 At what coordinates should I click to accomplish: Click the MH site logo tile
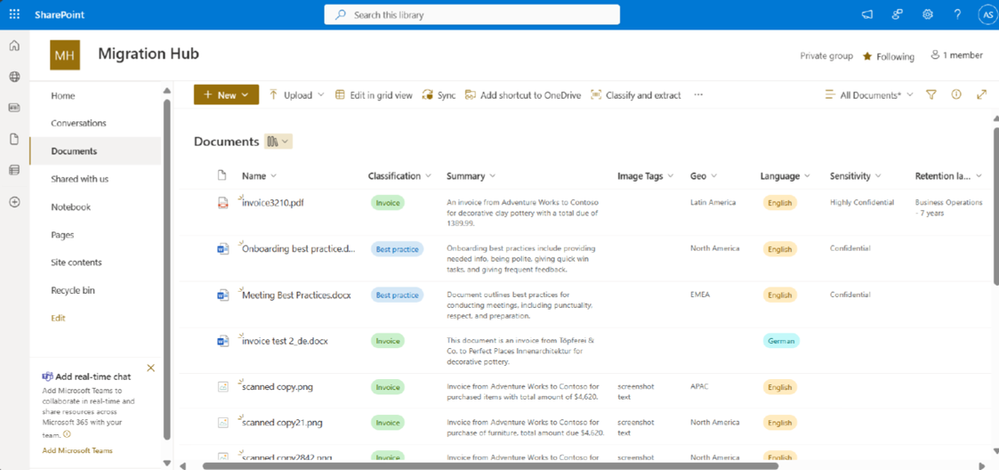[65, 55]
